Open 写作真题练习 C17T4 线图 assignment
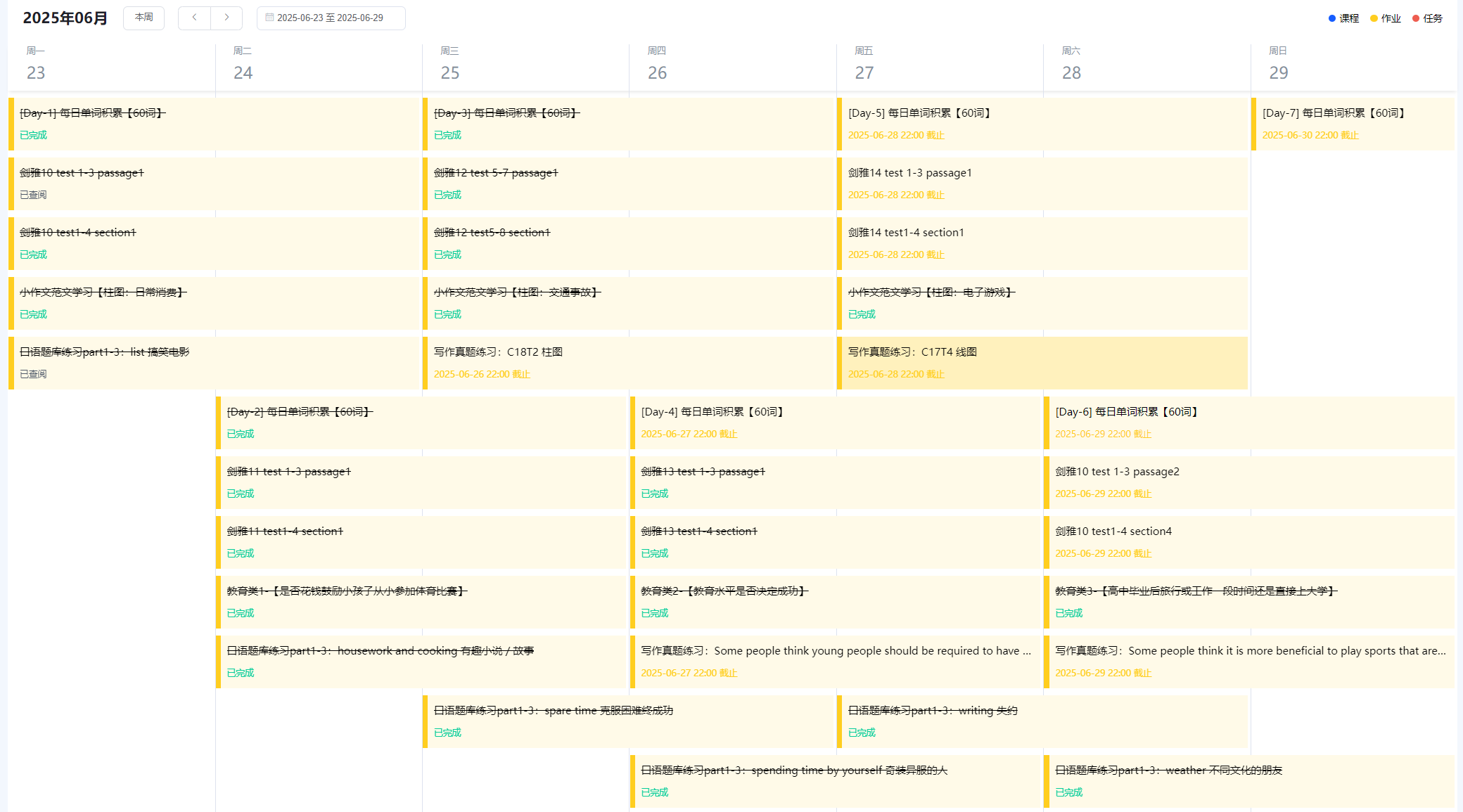 click(1042, 363)
